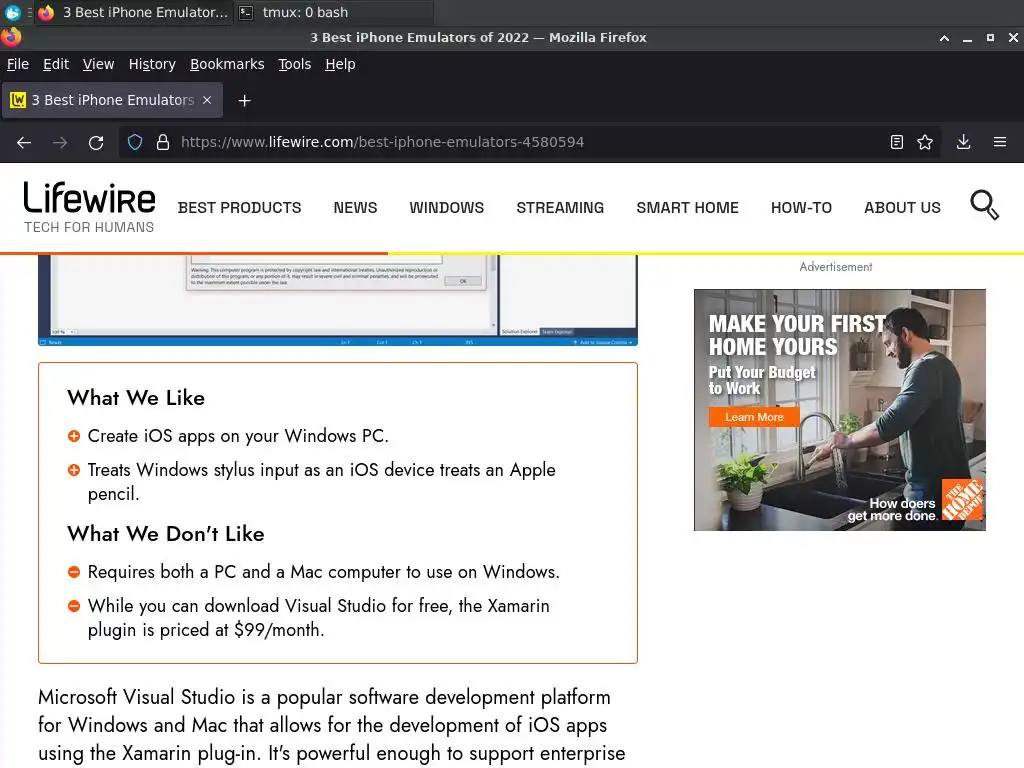Open Firefox hamburger application menu
The width and height of the screenshot is (1024, 768).
pyautogui.click(x=1000, y=142)
